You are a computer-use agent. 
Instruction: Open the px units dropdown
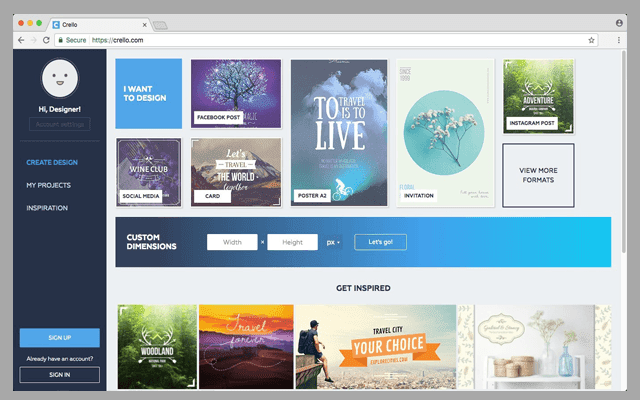pyautogui.click(x=333, y=242)
